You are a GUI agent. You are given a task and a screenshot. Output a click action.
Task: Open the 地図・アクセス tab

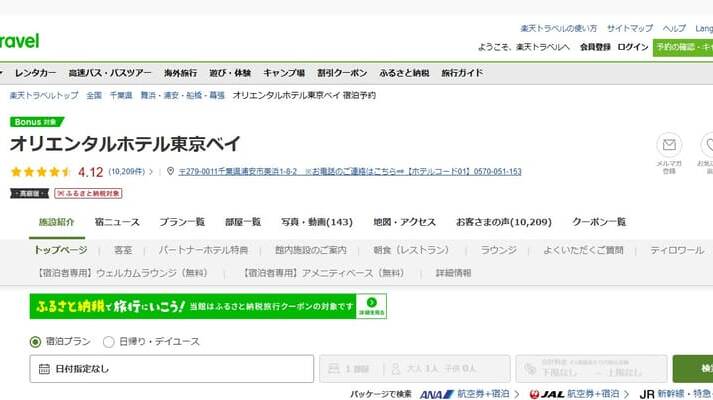[x=404, y=222]
